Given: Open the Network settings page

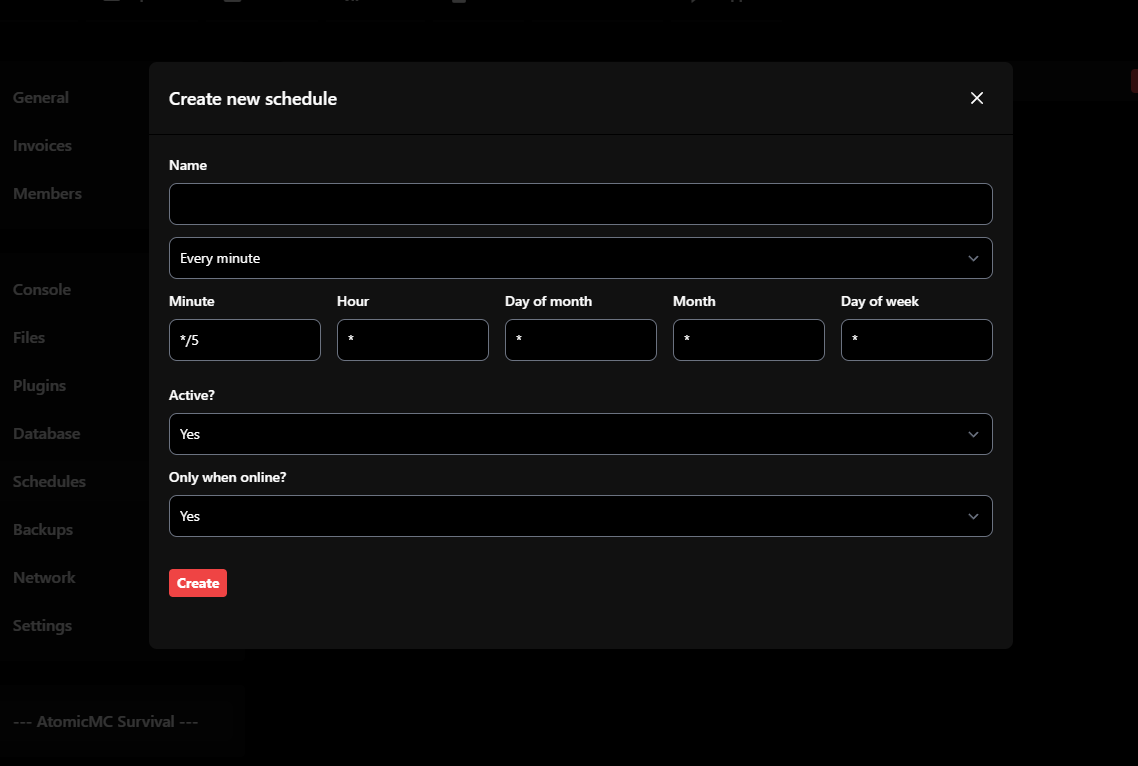Looking at the screenshot, I should pos(44,578).
